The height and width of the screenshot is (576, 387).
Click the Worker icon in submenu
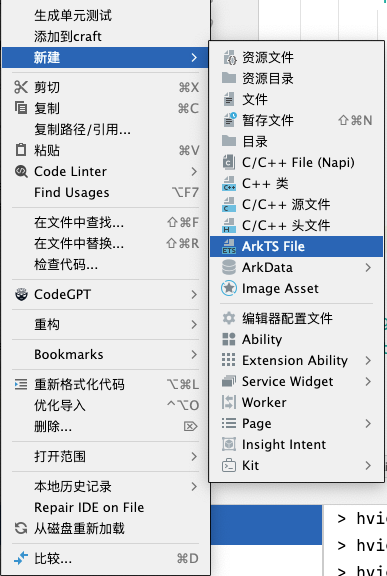tap(229, 402)
